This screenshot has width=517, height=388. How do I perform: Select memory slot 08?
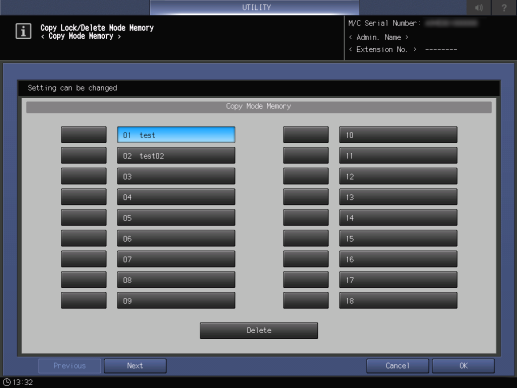click(x=176, y=280)
